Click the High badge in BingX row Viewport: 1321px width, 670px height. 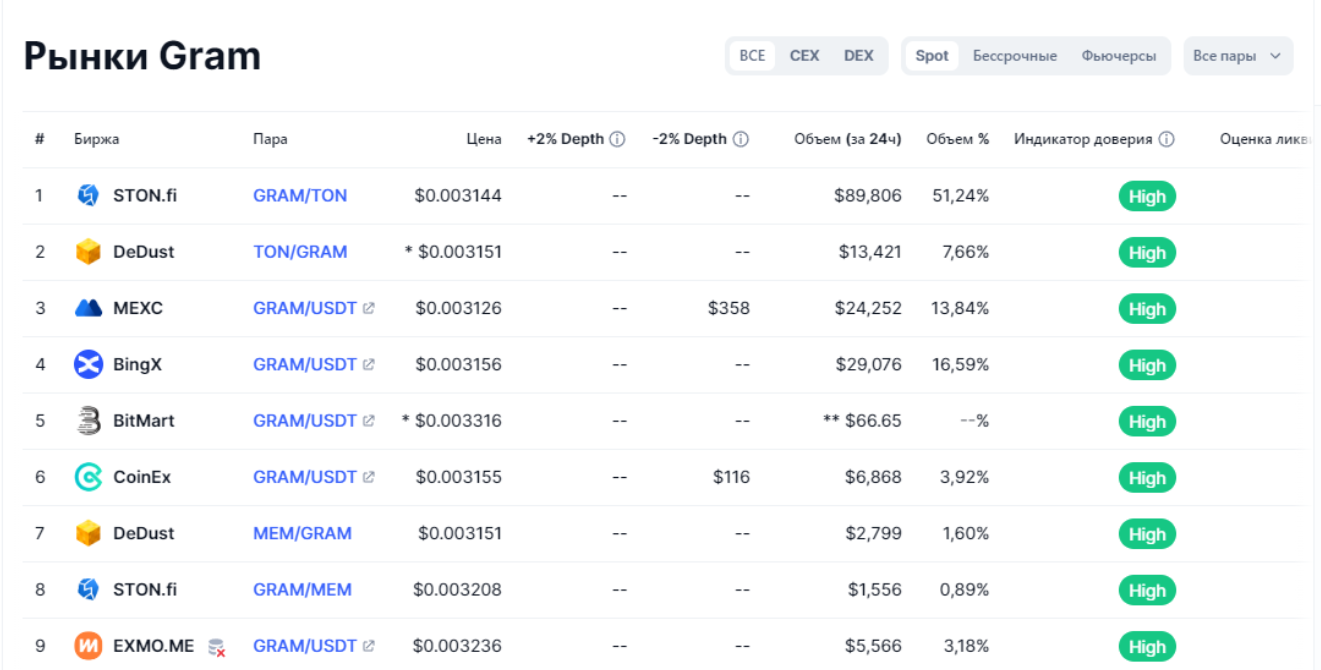pos(1147,366)
